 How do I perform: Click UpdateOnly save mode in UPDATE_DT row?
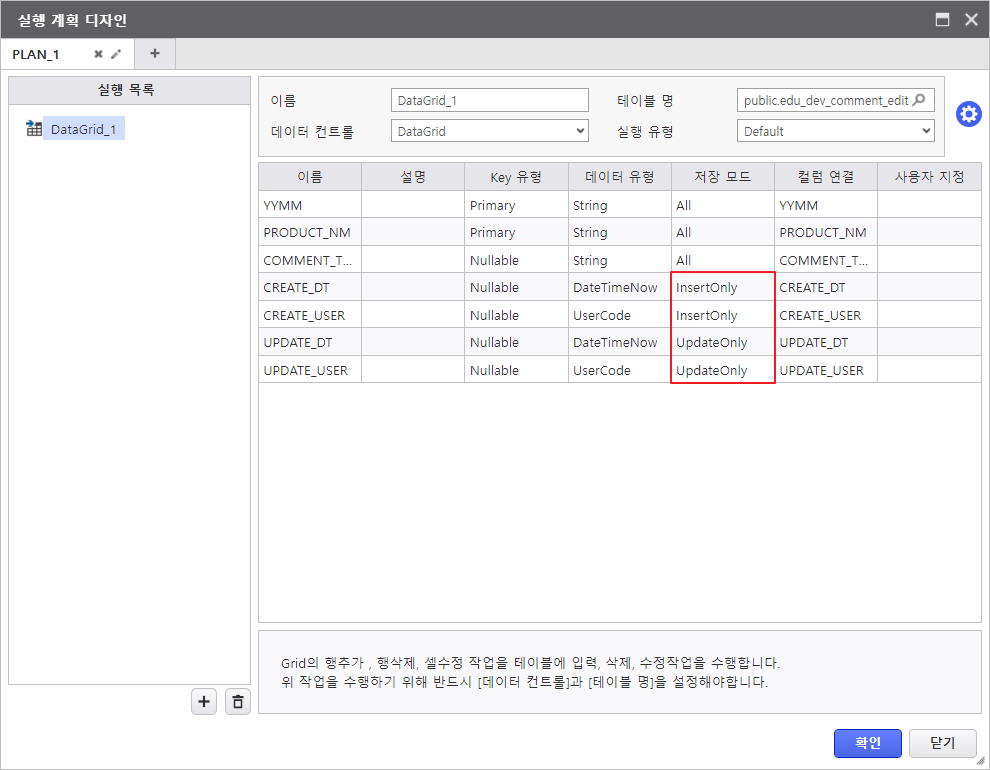click(x=723, y=342)
